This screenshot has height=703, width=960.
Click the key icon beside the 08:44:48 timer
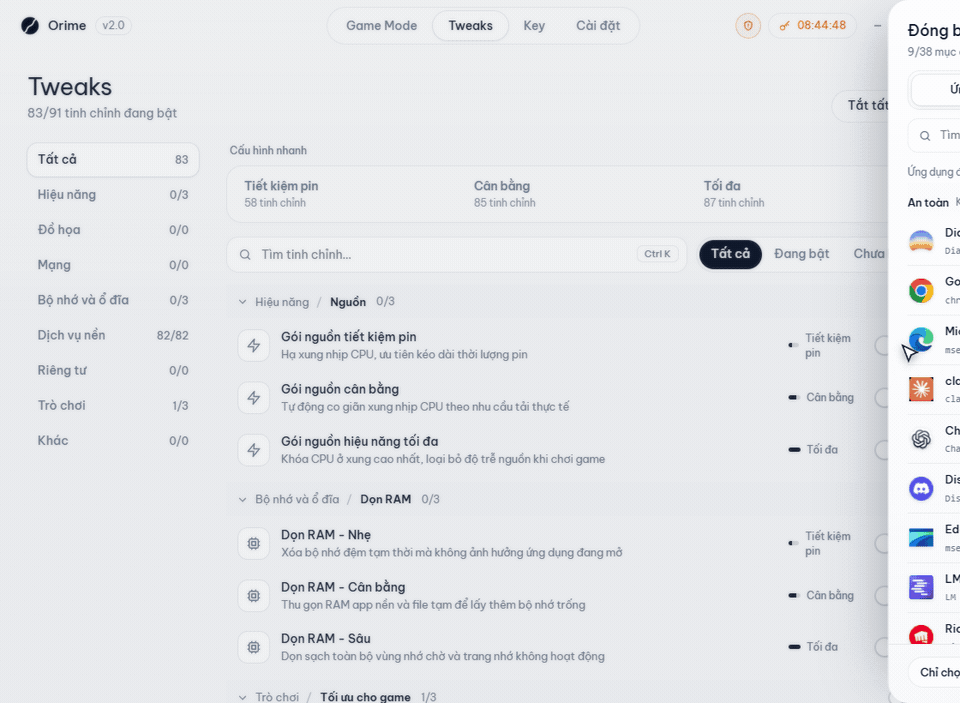click(x=784, y=26)
